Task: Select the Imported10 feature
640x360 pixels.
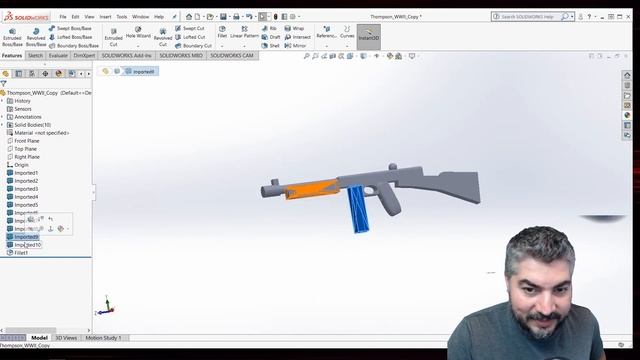Action: point(24,245)
